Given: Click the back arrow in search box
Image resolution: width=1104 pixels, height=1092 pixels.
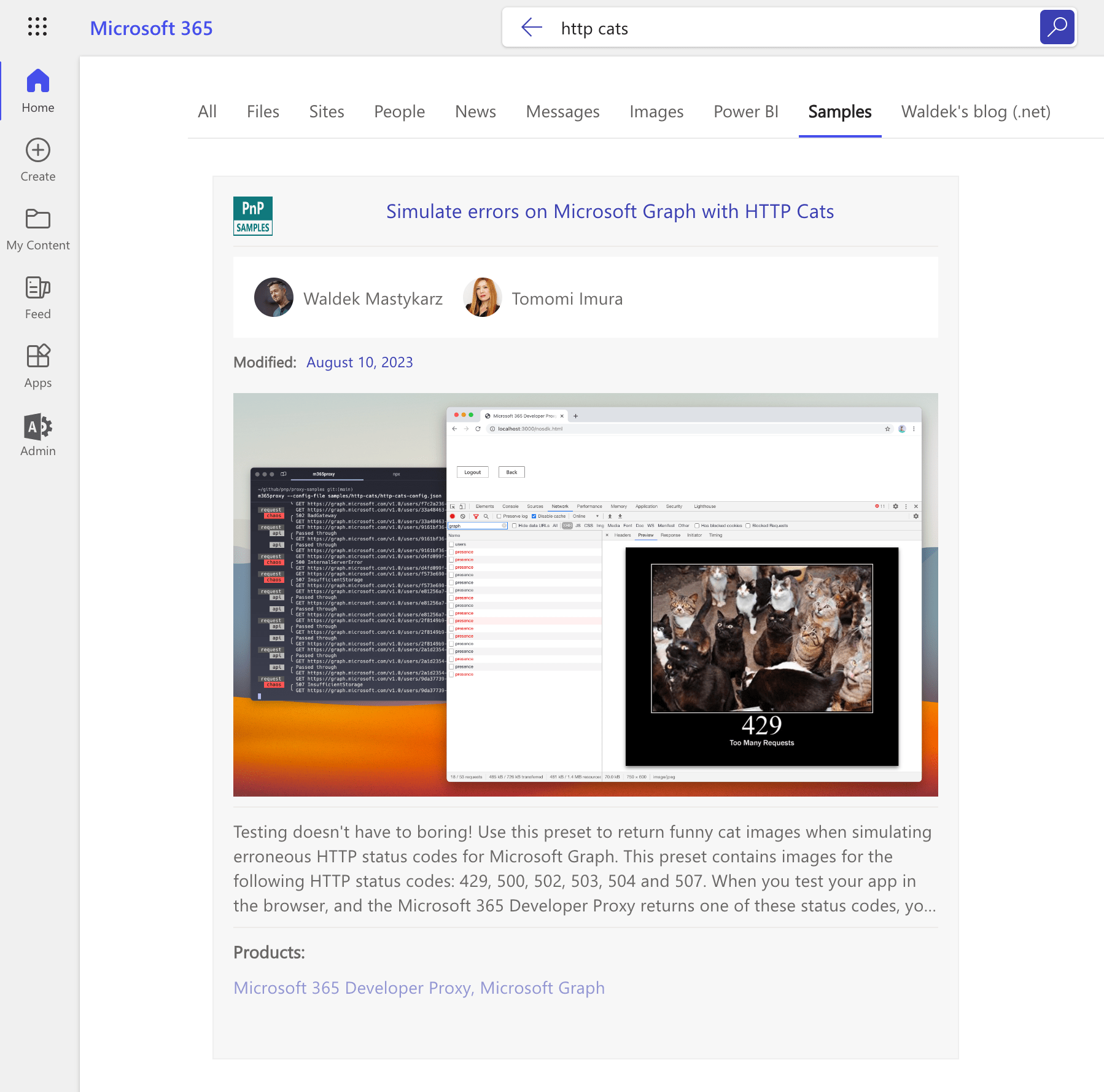Looking at the screenshot, I should 532,27.
